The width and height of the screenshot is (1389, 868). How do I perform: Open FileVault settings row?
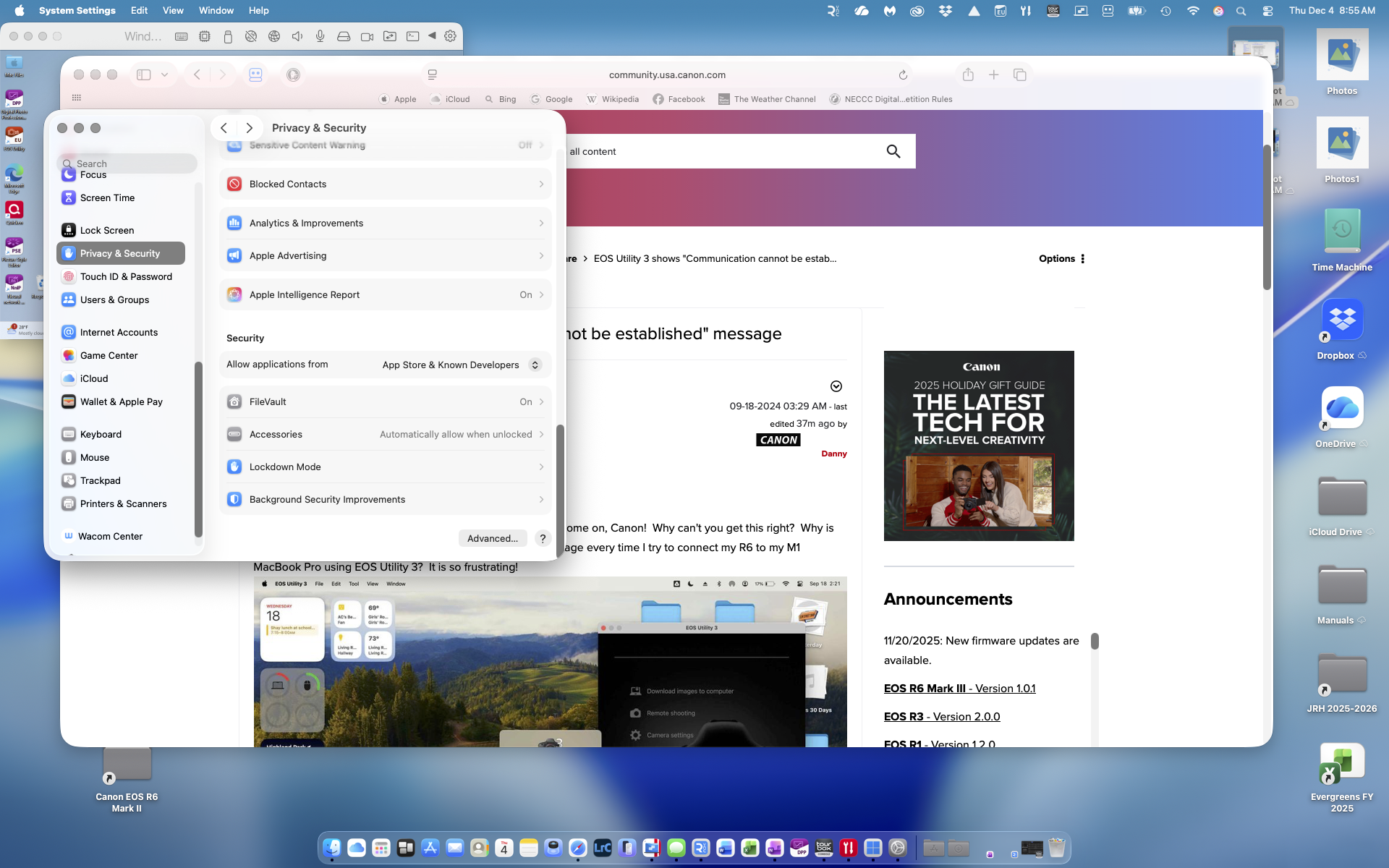click(386, 401)
